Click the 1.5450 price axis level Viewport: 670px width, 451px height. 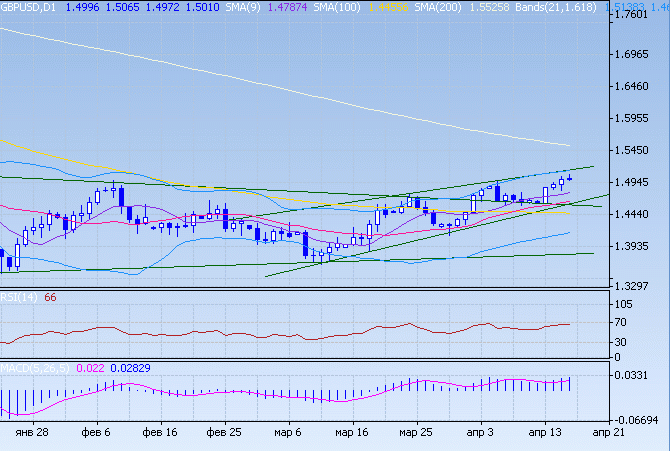[x=637, y=151]
